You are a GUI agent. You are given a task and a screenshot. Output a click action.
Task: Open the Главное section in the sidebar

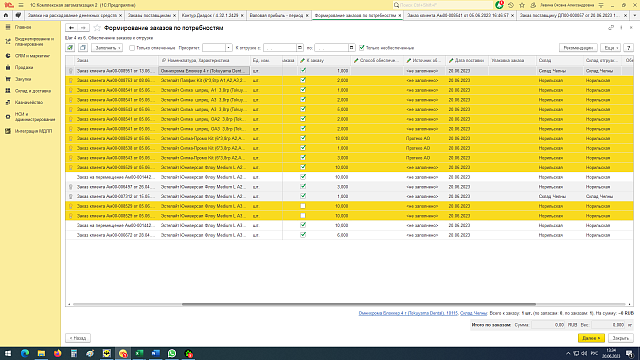pos(23,27)
